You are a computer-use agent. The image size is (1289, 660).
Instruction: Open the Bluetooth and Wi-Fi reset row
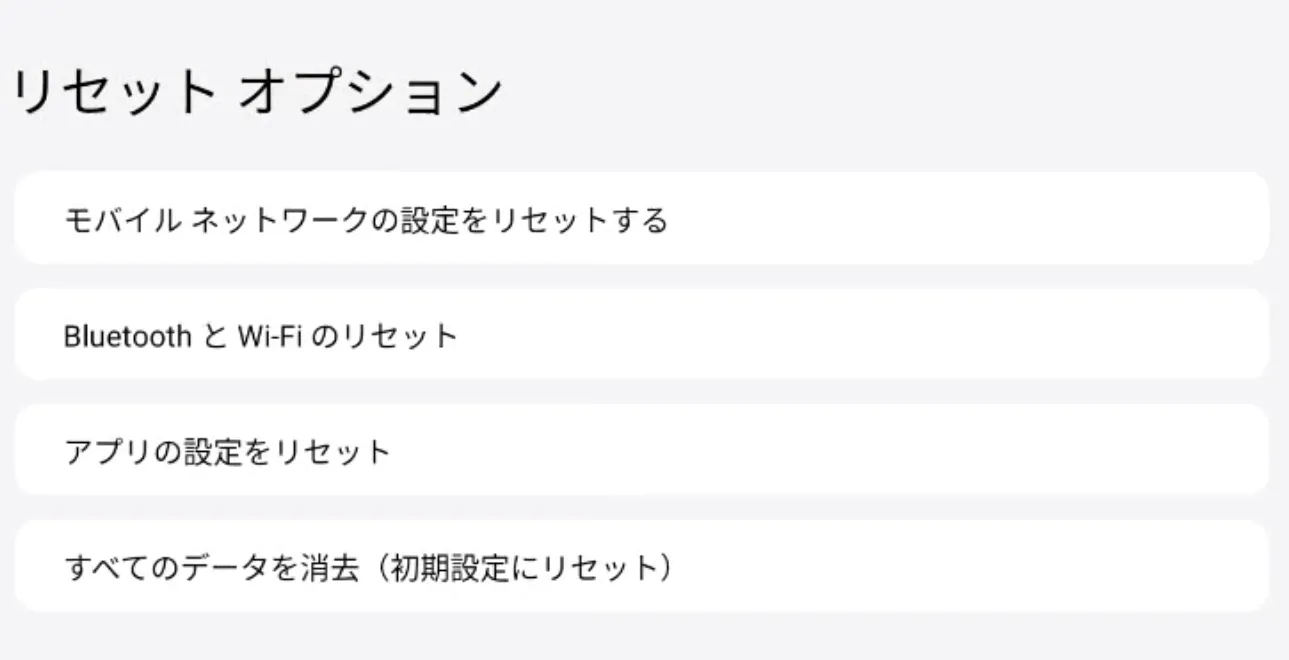point(640,336)
